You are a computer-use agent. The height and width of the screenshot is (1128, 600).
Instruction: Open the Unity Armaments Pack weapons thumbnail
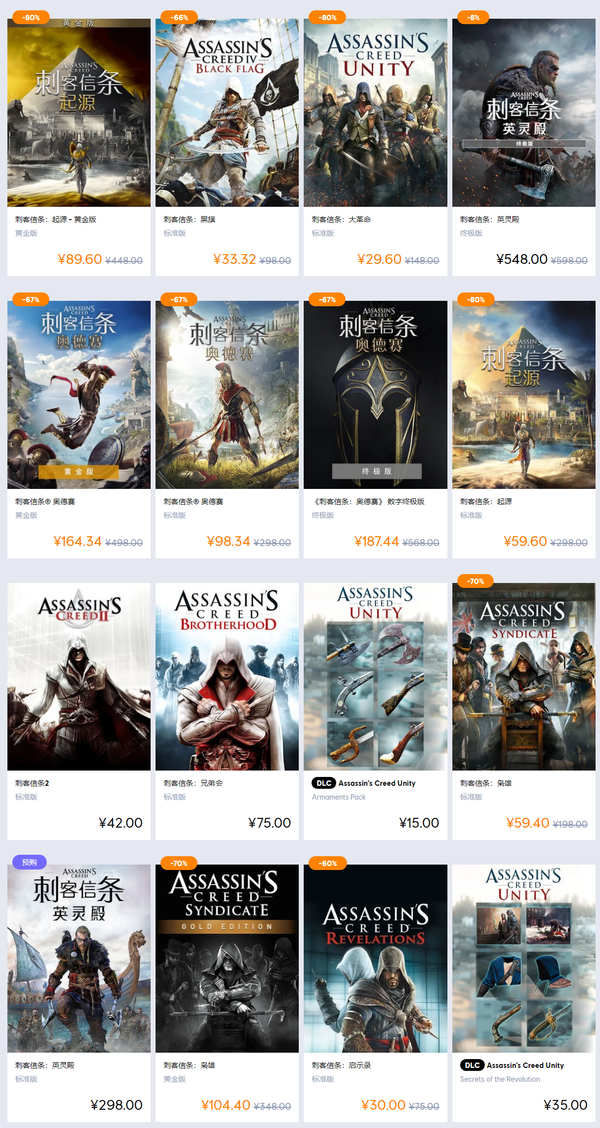[x=376, y=675]
